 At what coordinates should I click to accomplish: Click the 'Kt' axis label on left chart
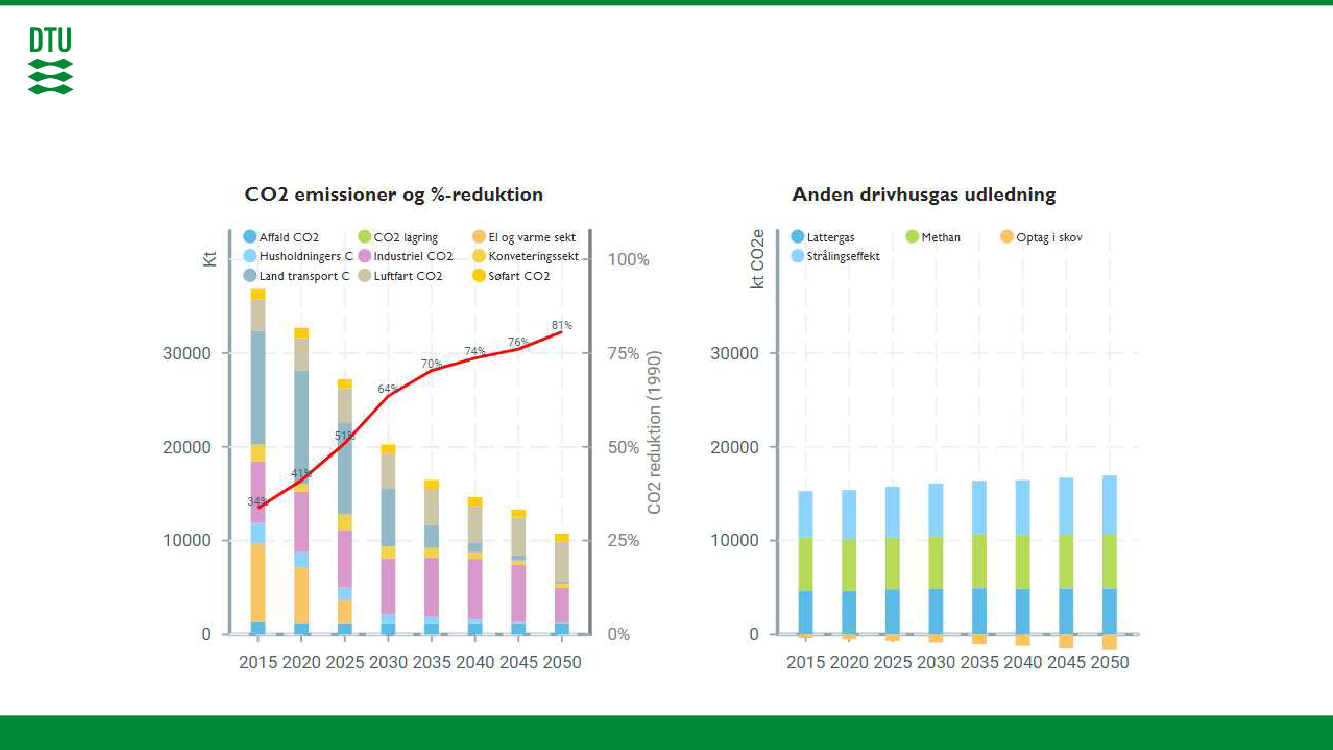click(211, 259)
